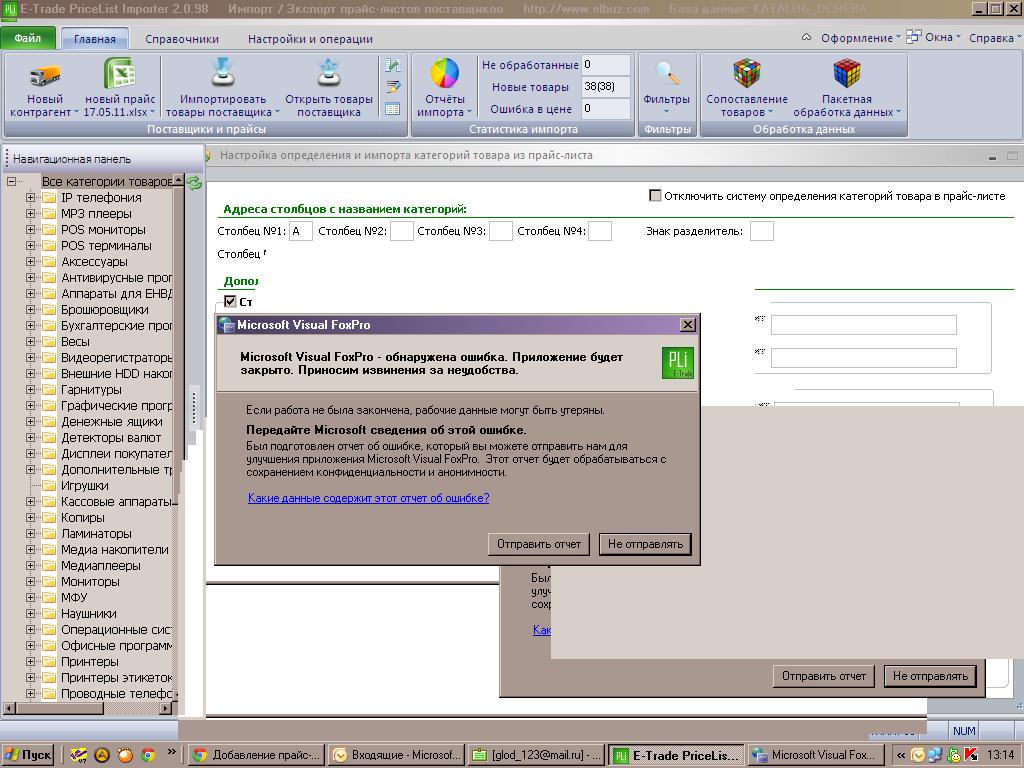Toggle the checked 'Ст' checkbox

click(x=229, y=301)
